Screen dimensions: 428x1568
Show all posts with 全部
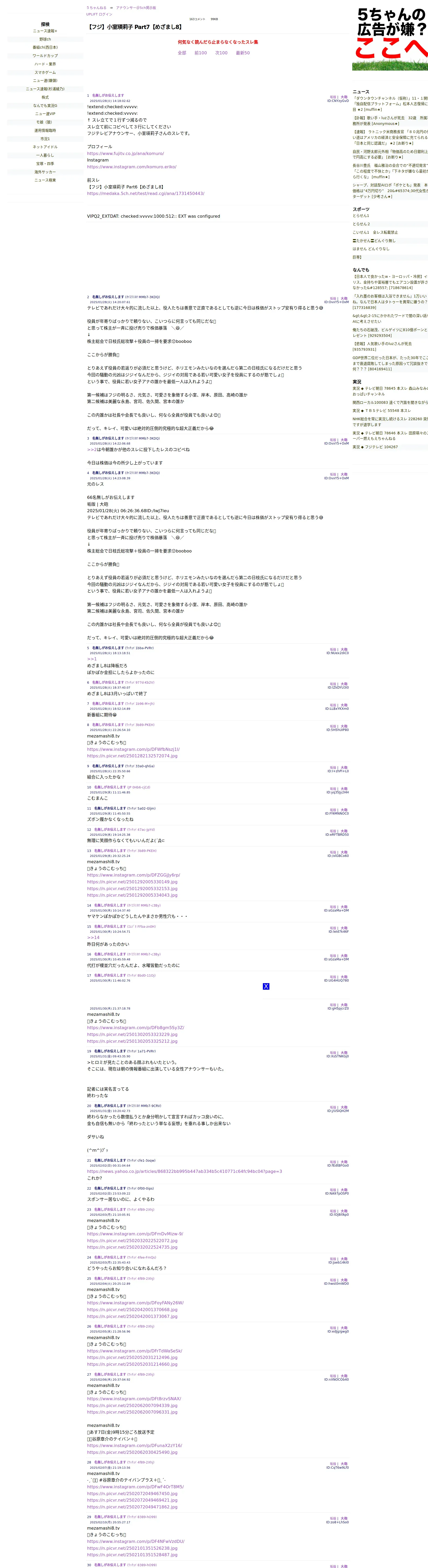click(182, 53)
